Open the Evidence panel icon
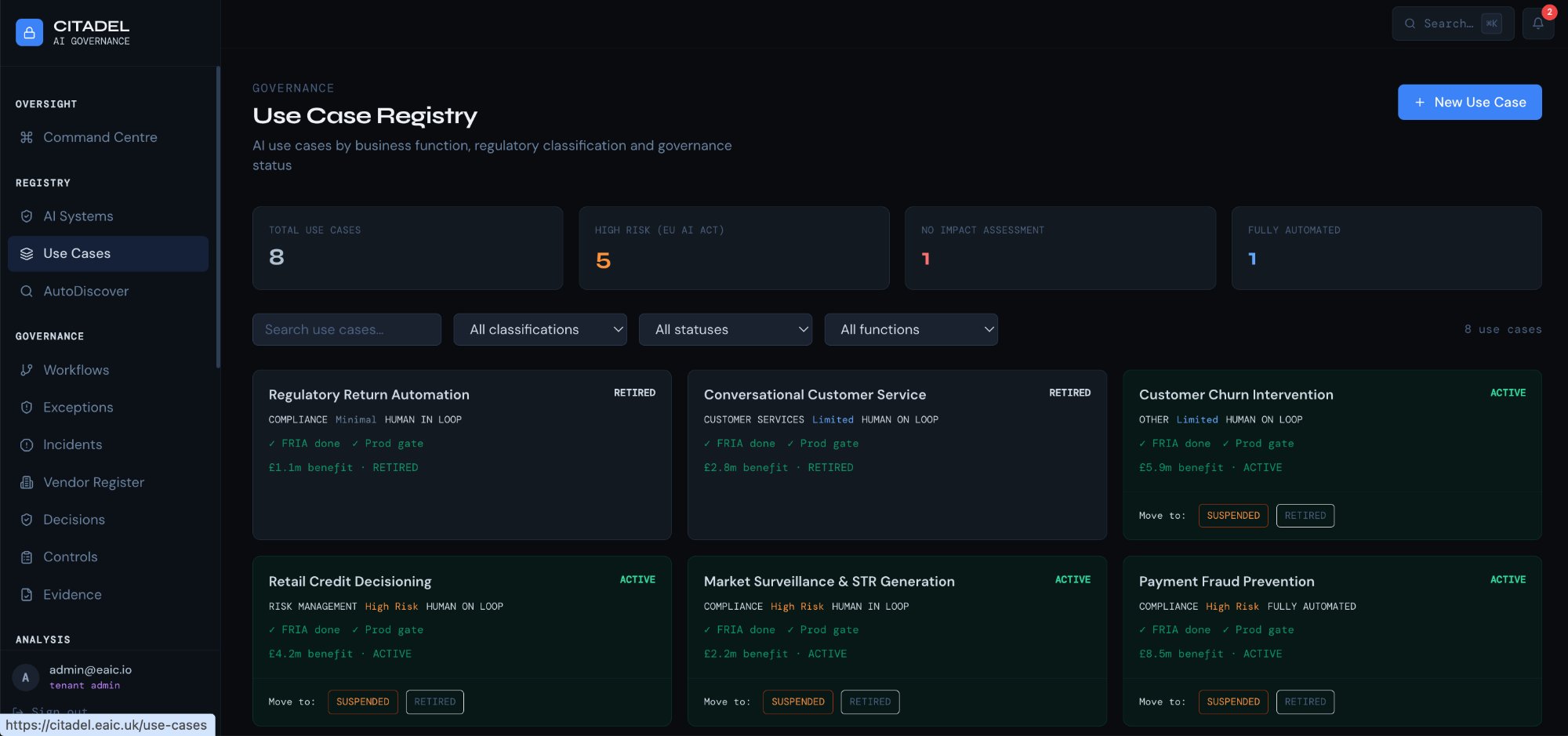The height and width of the screenshot is (736, 1568). tap(26, 595)
